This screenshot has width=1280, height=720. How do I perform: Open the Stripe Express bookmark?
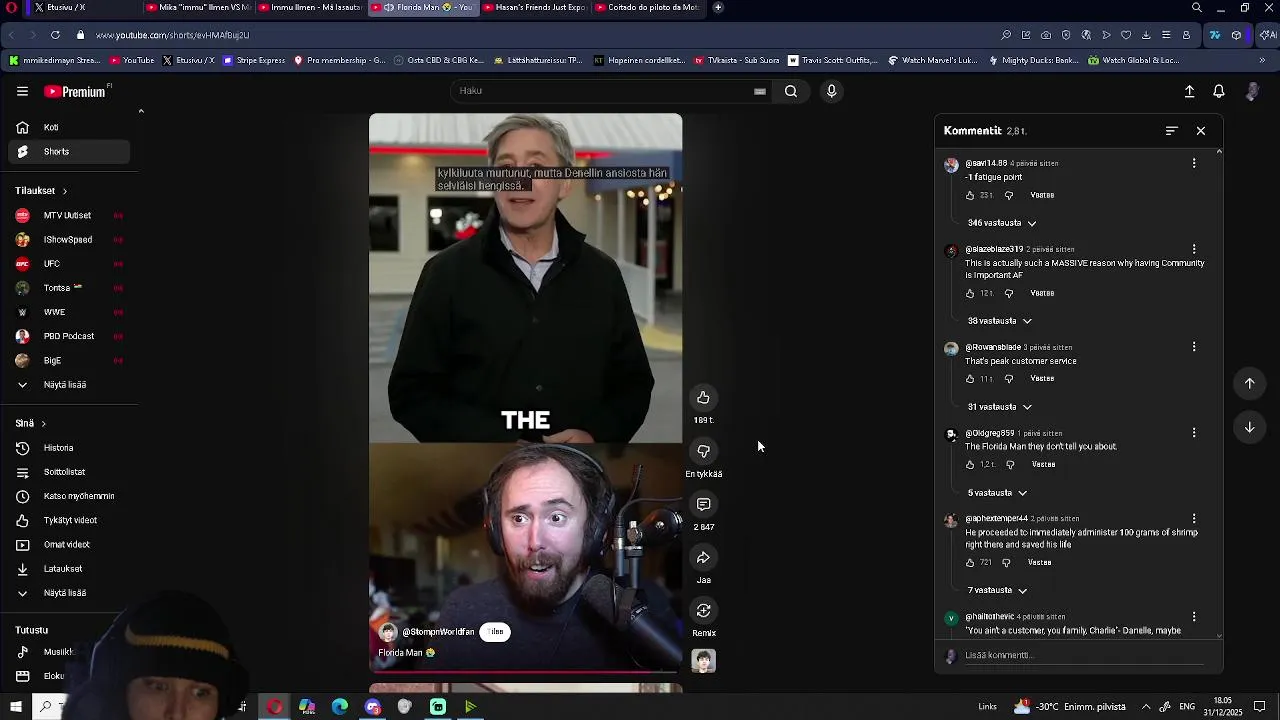[254, 61]
